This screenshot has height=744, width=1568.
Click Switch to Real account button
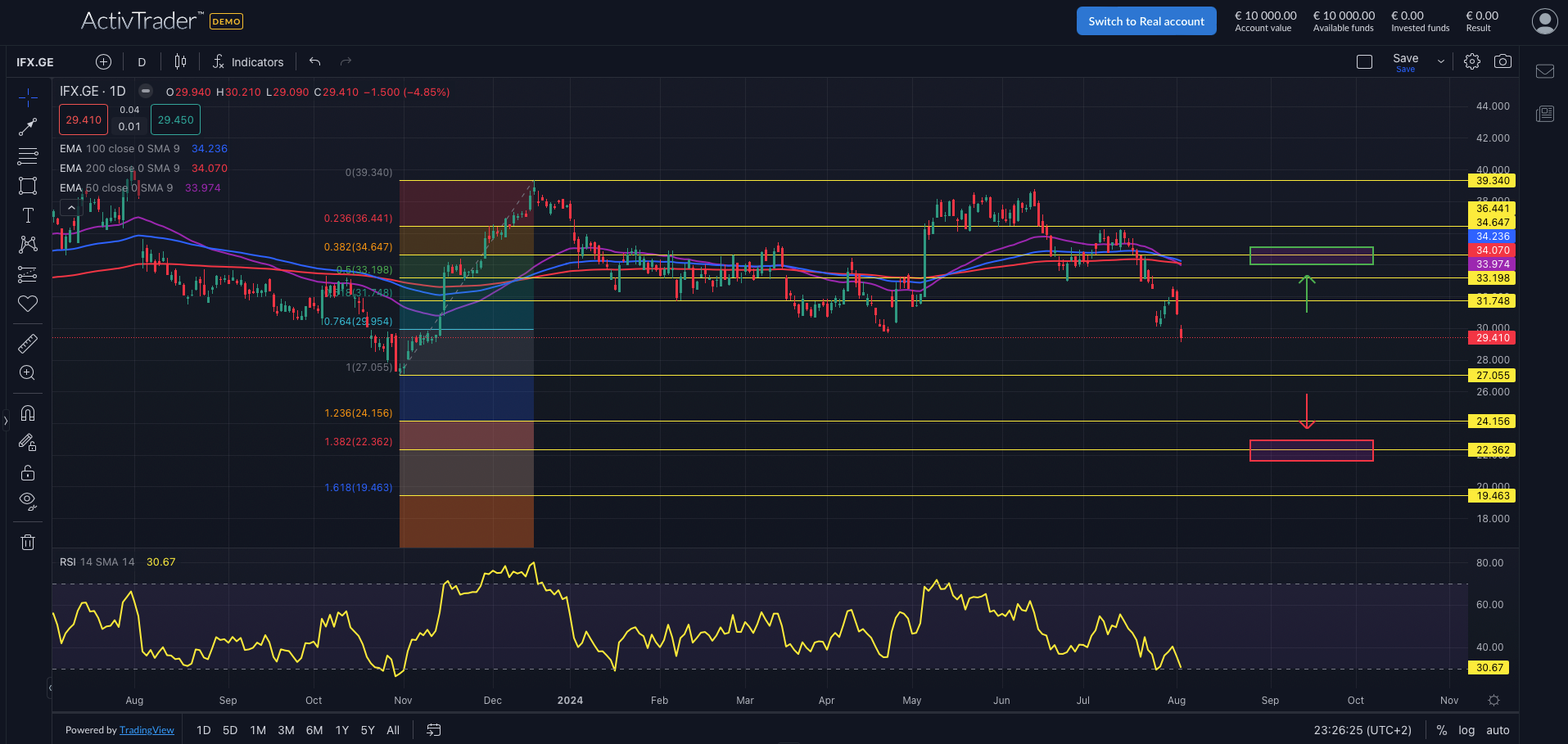click(x=1145, y=21)
